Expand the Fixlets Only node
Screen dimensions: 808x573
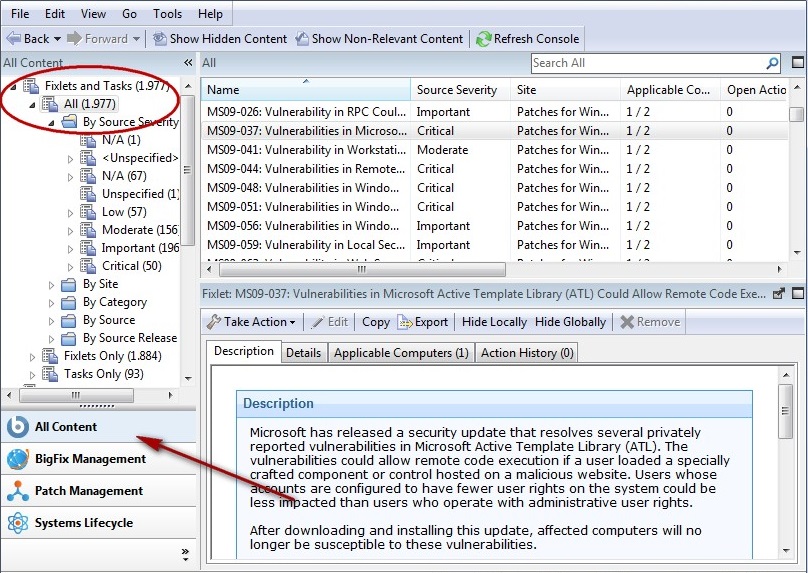coord(32,357)
